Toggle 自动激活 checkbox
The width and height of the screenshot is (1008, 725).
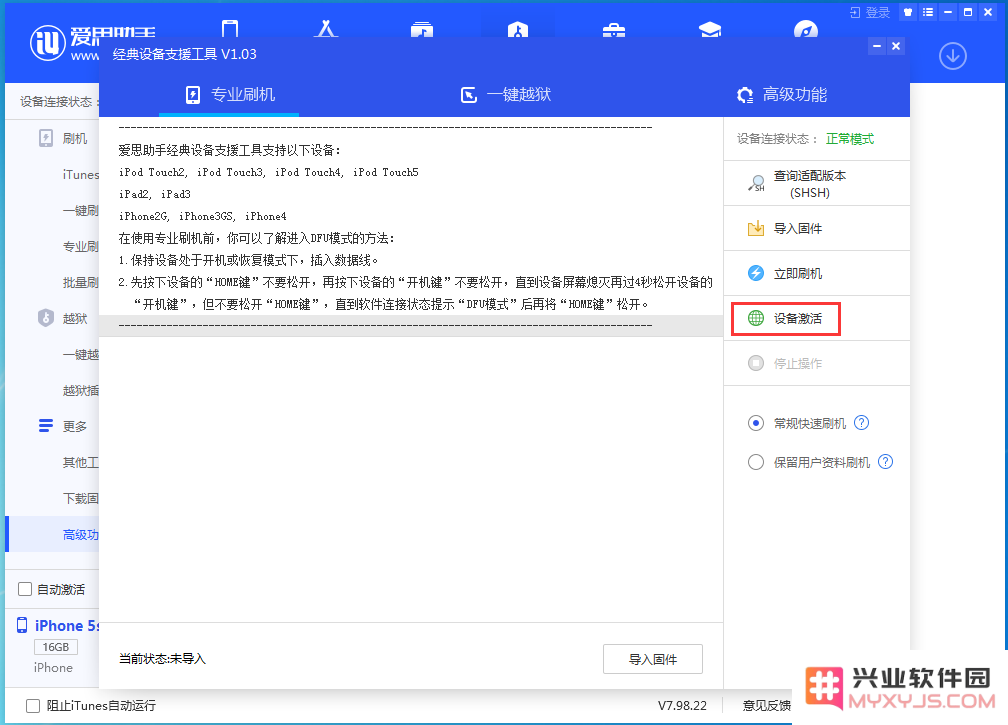click(25, 589)
